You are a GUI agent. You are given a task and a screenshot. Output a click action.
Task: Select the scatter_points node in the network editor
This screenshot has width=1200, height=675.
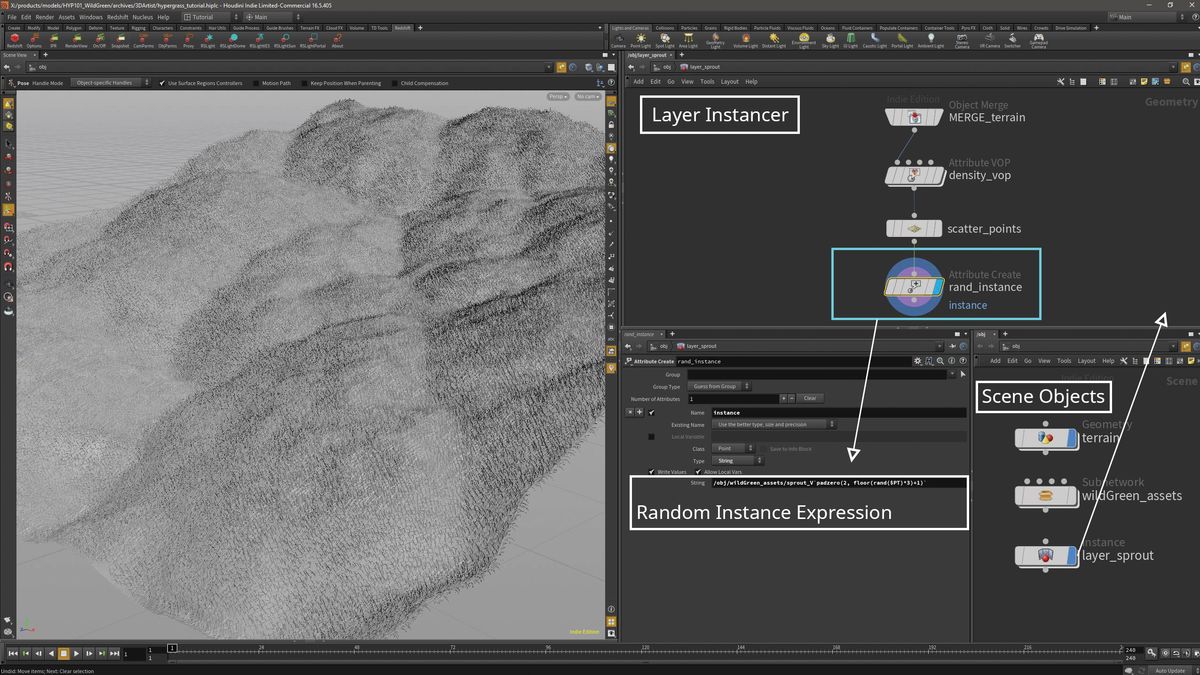913,228
